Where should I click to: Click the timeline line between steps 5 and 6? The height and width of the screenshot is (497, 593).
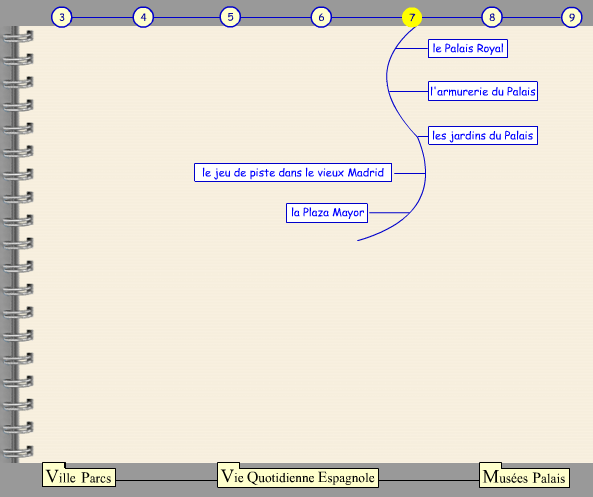coord(275,17)
